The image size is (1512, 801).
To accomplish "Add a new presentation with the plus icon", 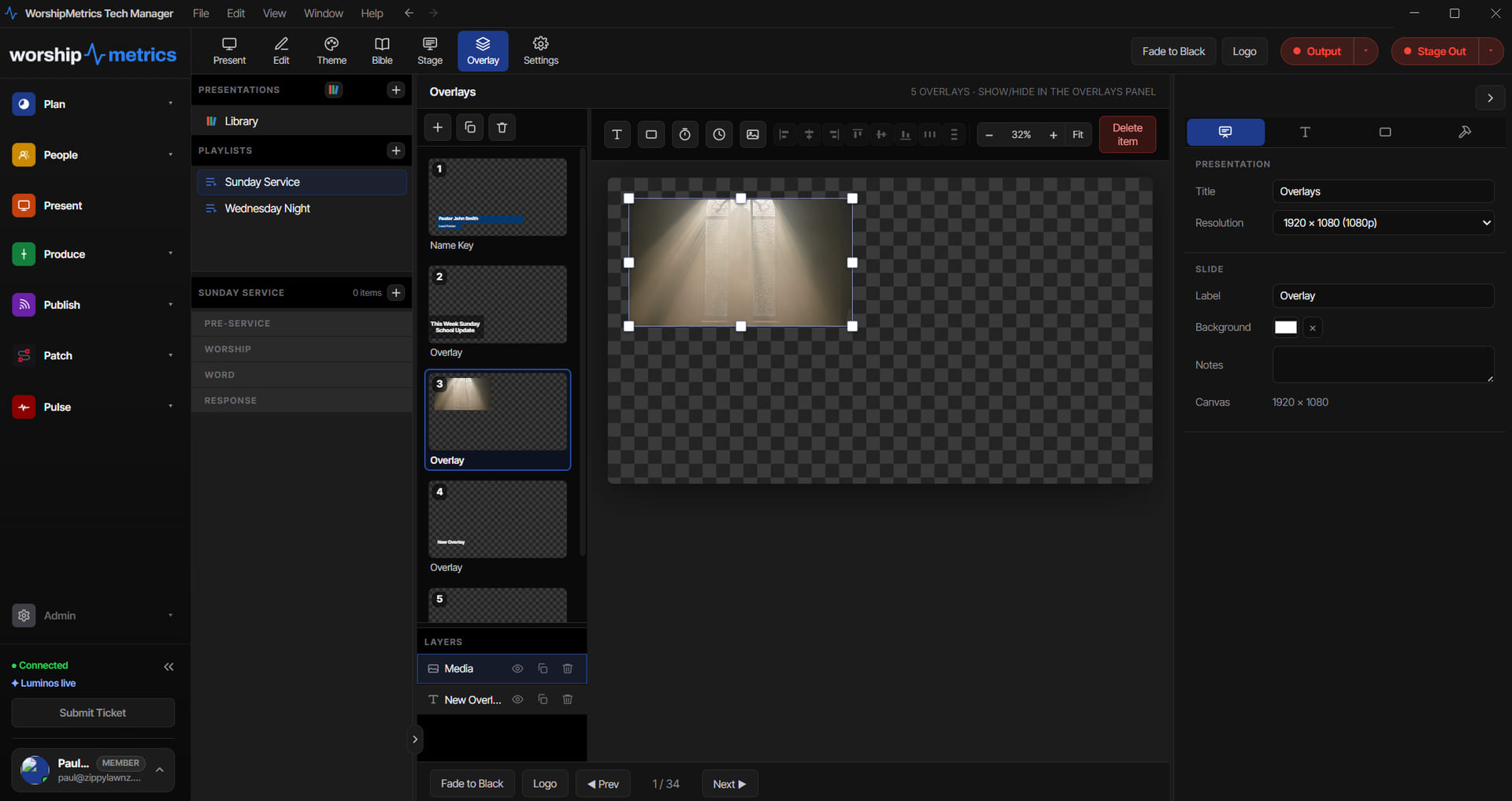I will point(396,90).
